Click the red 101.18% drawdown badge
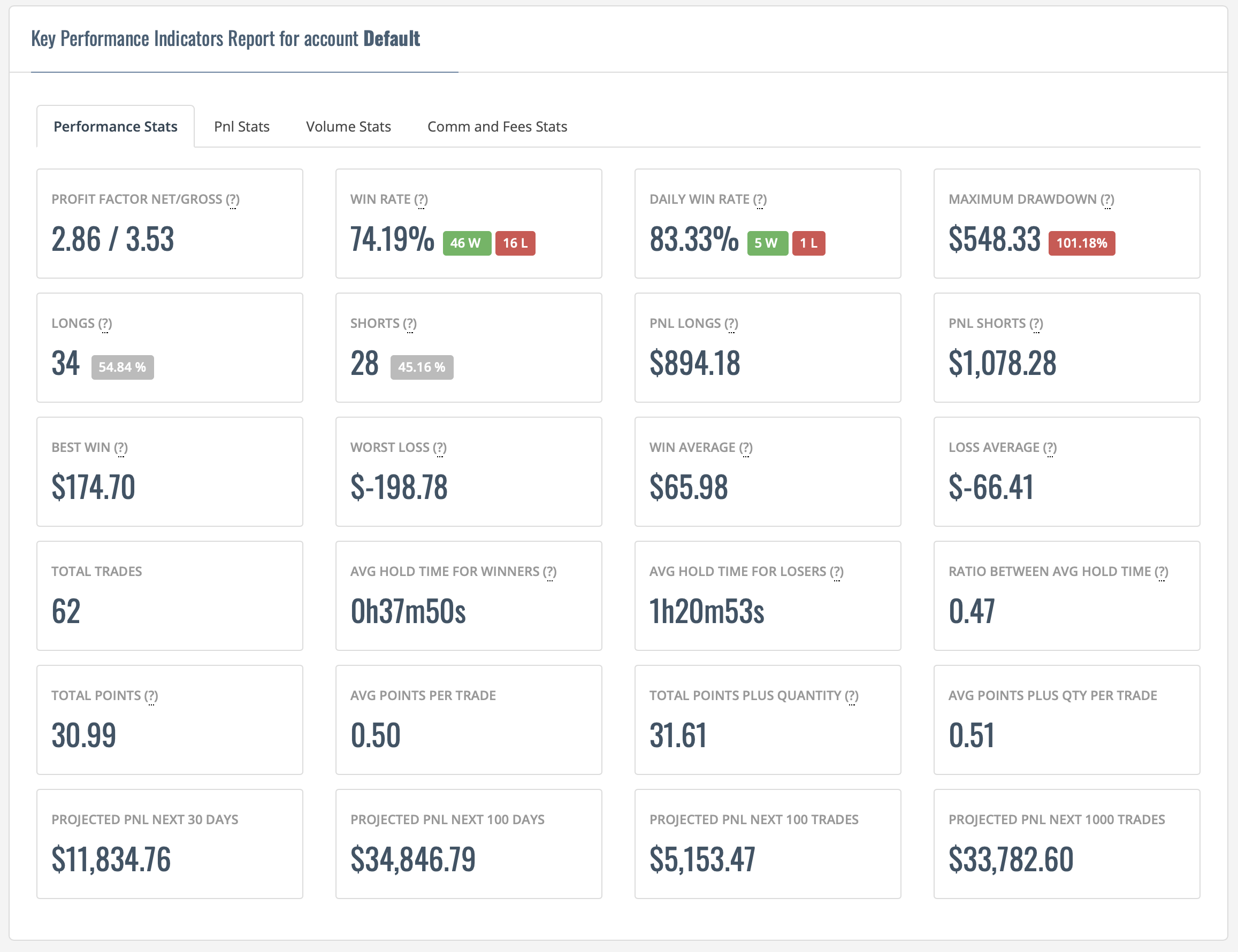This screenshot has width=1238, height=952. coord(1082,243)
